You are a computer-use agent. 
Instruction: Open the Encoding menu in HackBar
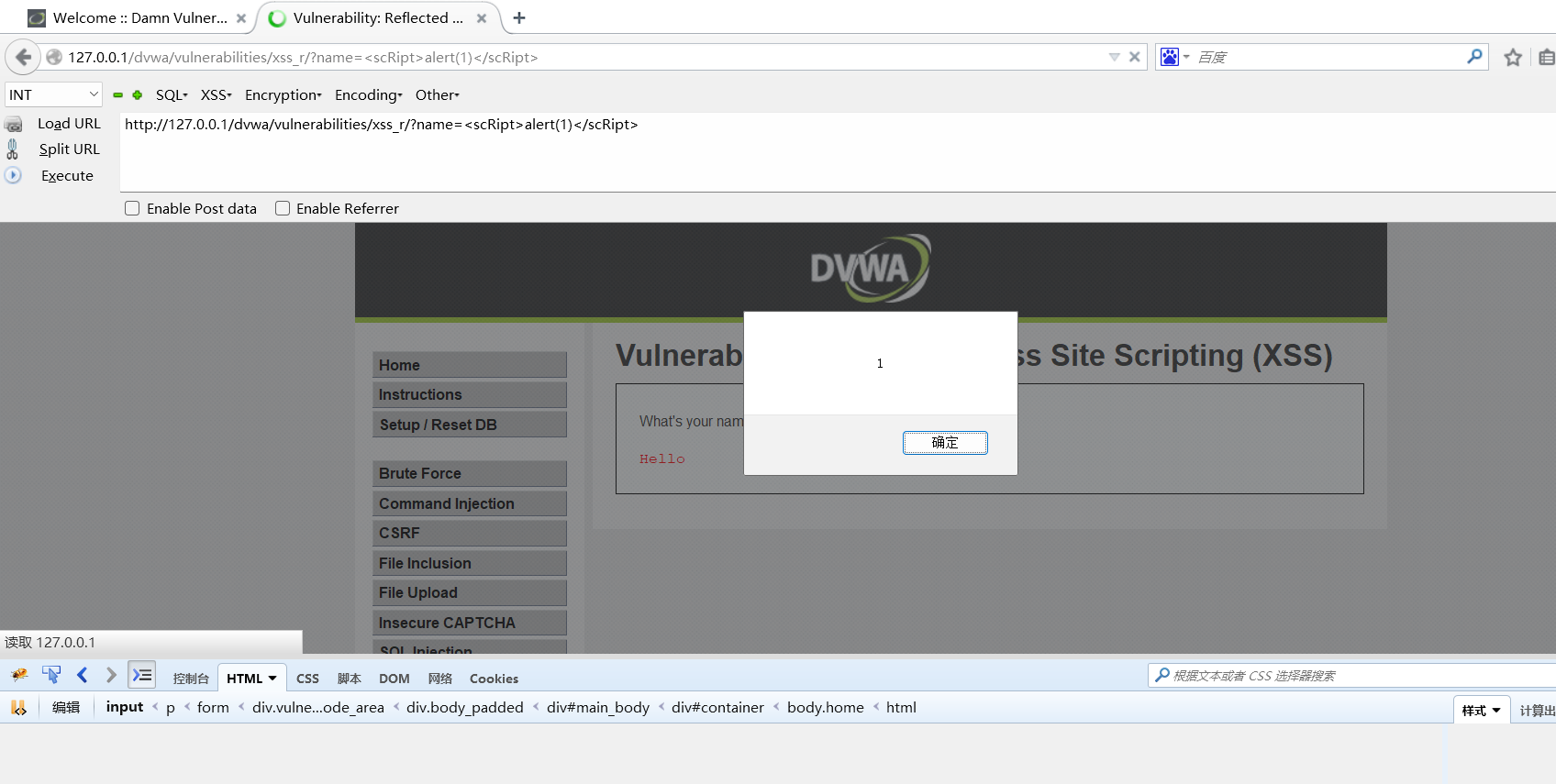(369, 94)
